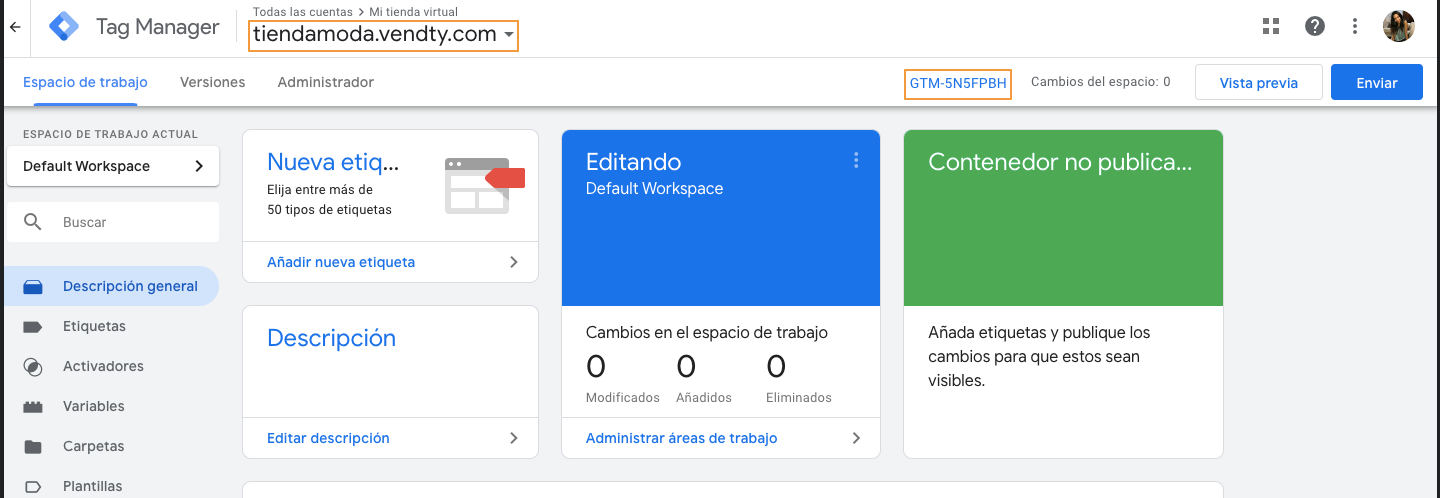Click the Editar descripción link
The width and height of the screenshot is (1440, 498).
click(x=328, y=438)
